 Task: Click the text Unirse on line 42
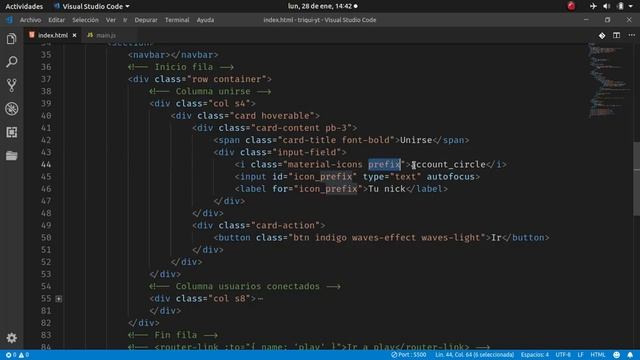coord(416,140)
